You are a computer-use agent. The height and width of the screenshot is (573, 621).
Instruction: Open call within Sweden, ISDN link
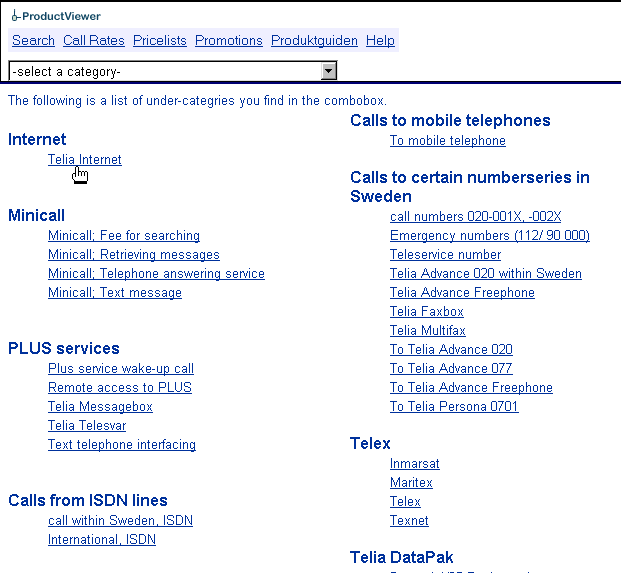coord(120,520)
